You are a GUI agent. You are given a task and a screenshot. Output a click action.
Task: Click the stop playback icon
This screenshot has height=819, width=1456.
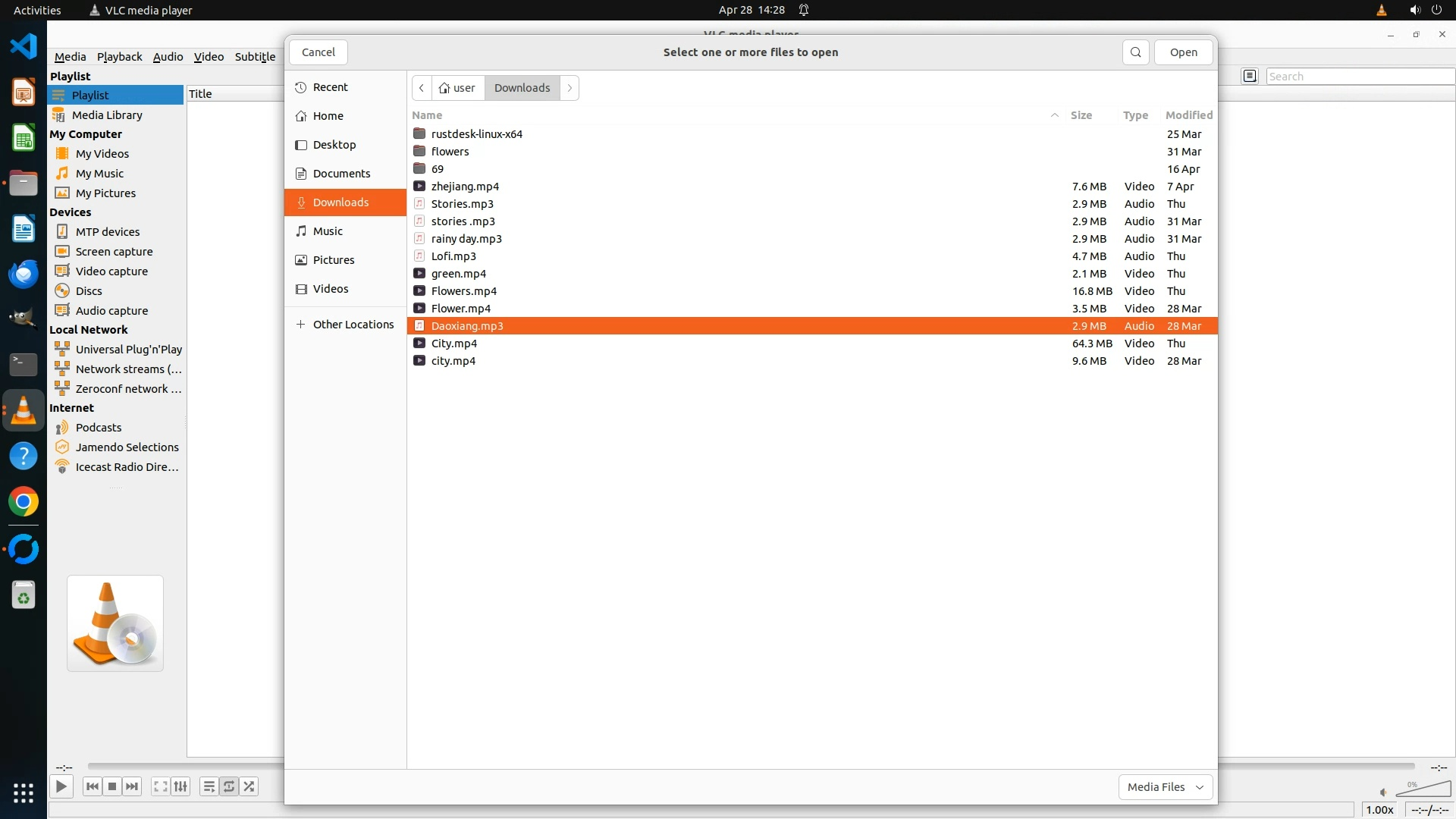pos(112,786)
